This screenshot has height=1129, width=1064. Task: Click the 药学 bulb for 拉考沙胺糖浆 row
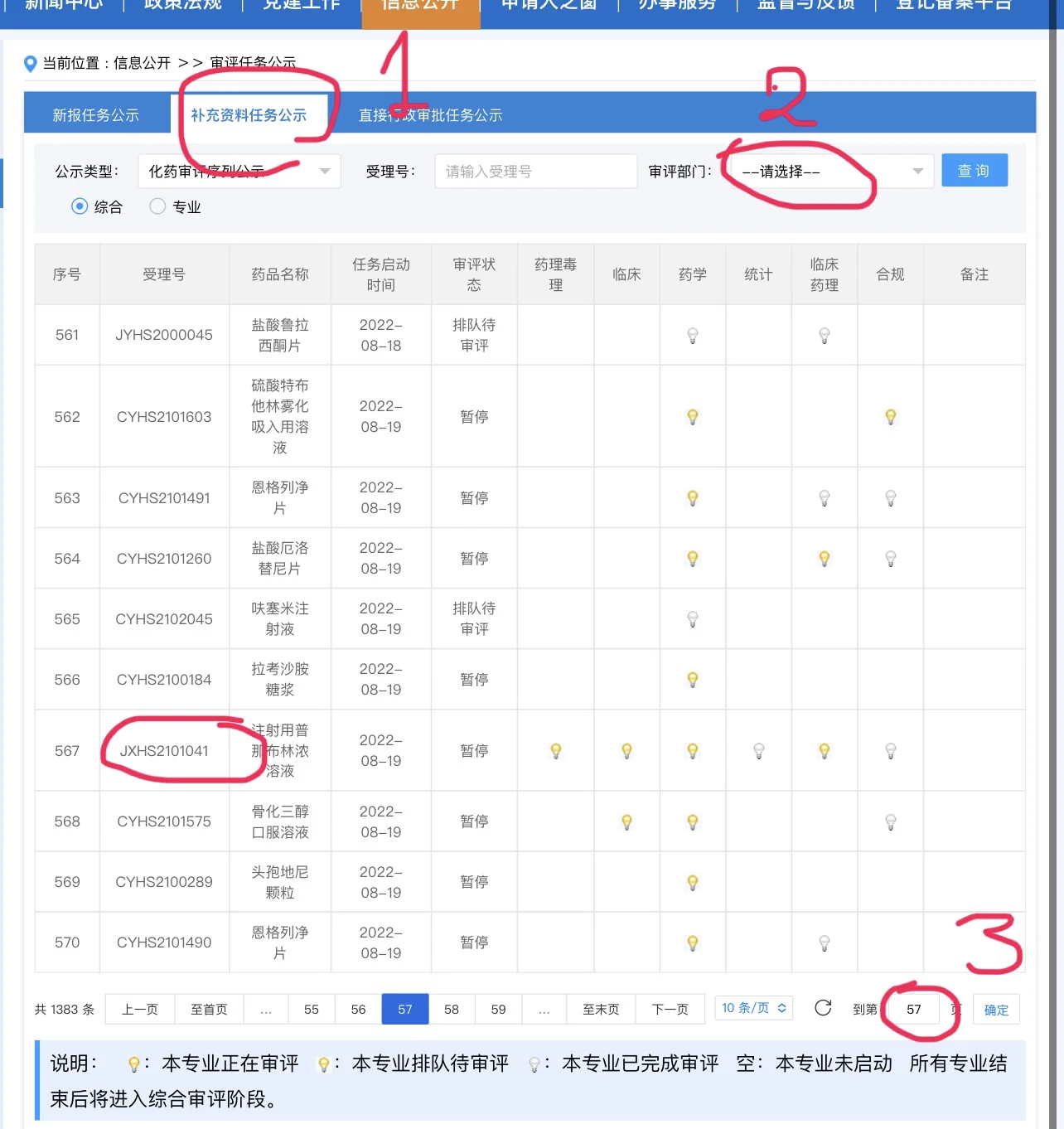(693, 680)
